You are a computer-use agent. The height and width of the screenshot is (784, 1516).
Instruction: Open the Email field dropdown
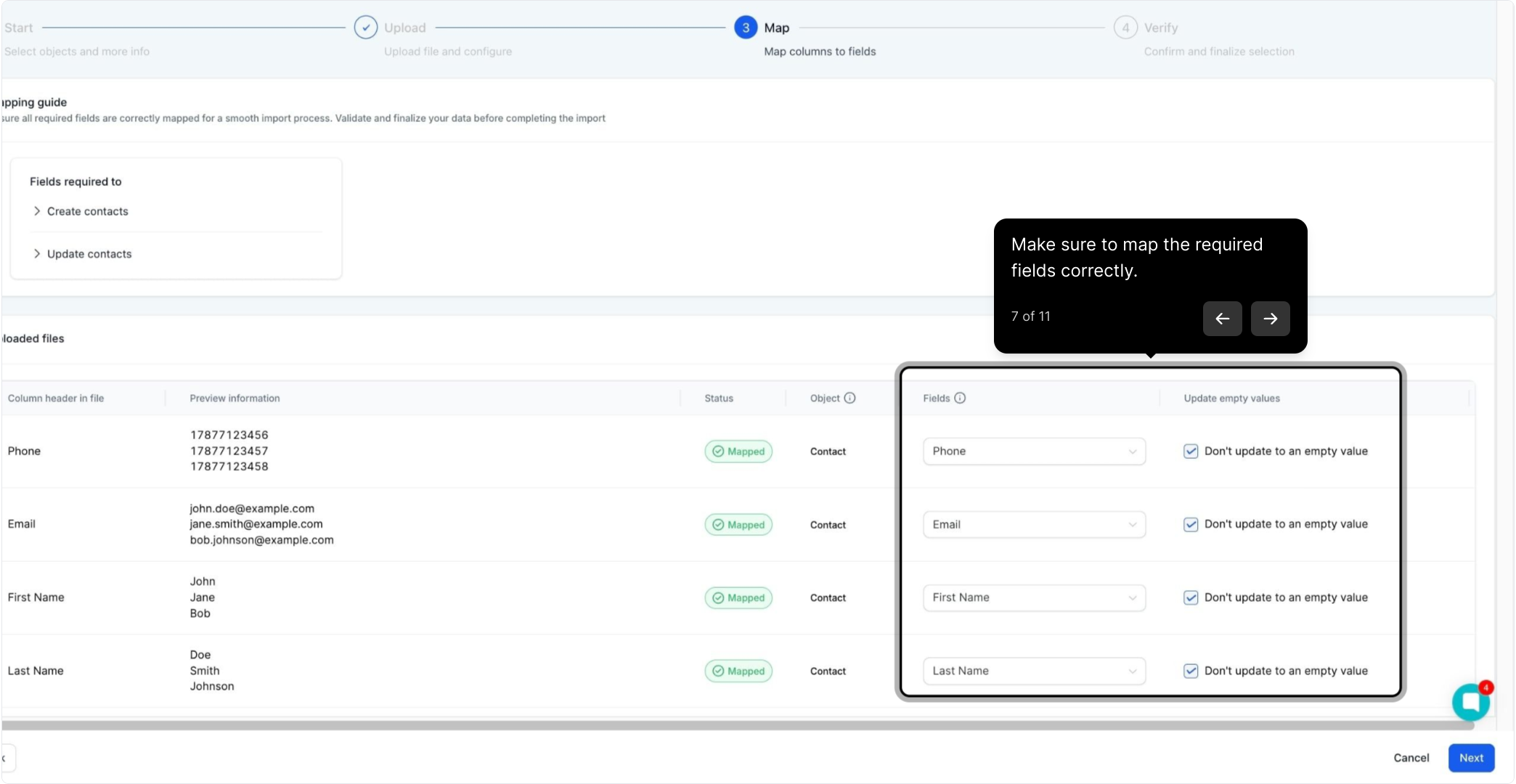[x=1034, y=525]
